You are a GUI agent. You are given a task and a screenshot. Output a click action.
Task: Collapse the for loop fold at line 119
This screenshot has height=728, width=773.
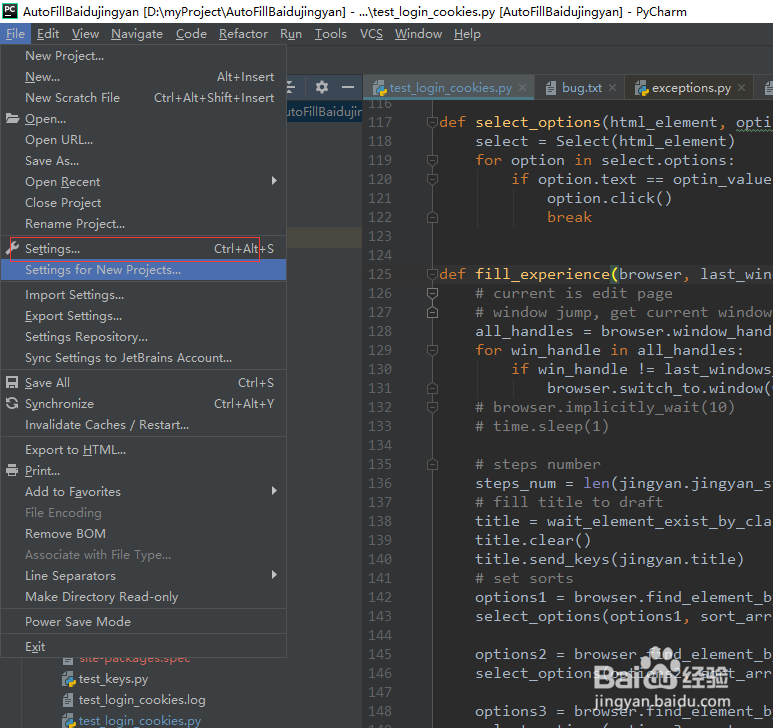(432, 160)
